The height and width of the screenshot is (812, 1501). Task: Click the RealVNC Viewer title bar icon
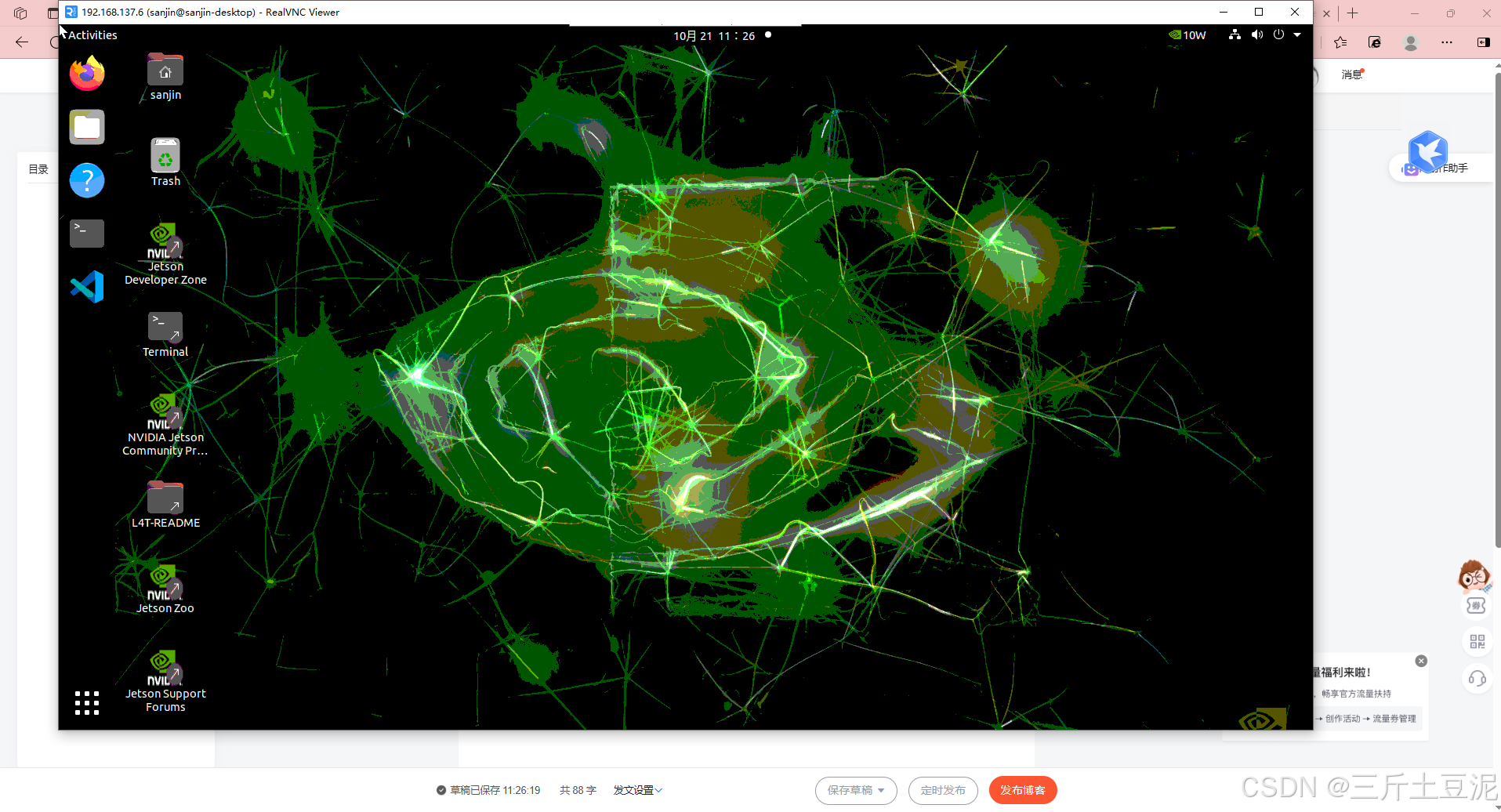tap(71, 12)
